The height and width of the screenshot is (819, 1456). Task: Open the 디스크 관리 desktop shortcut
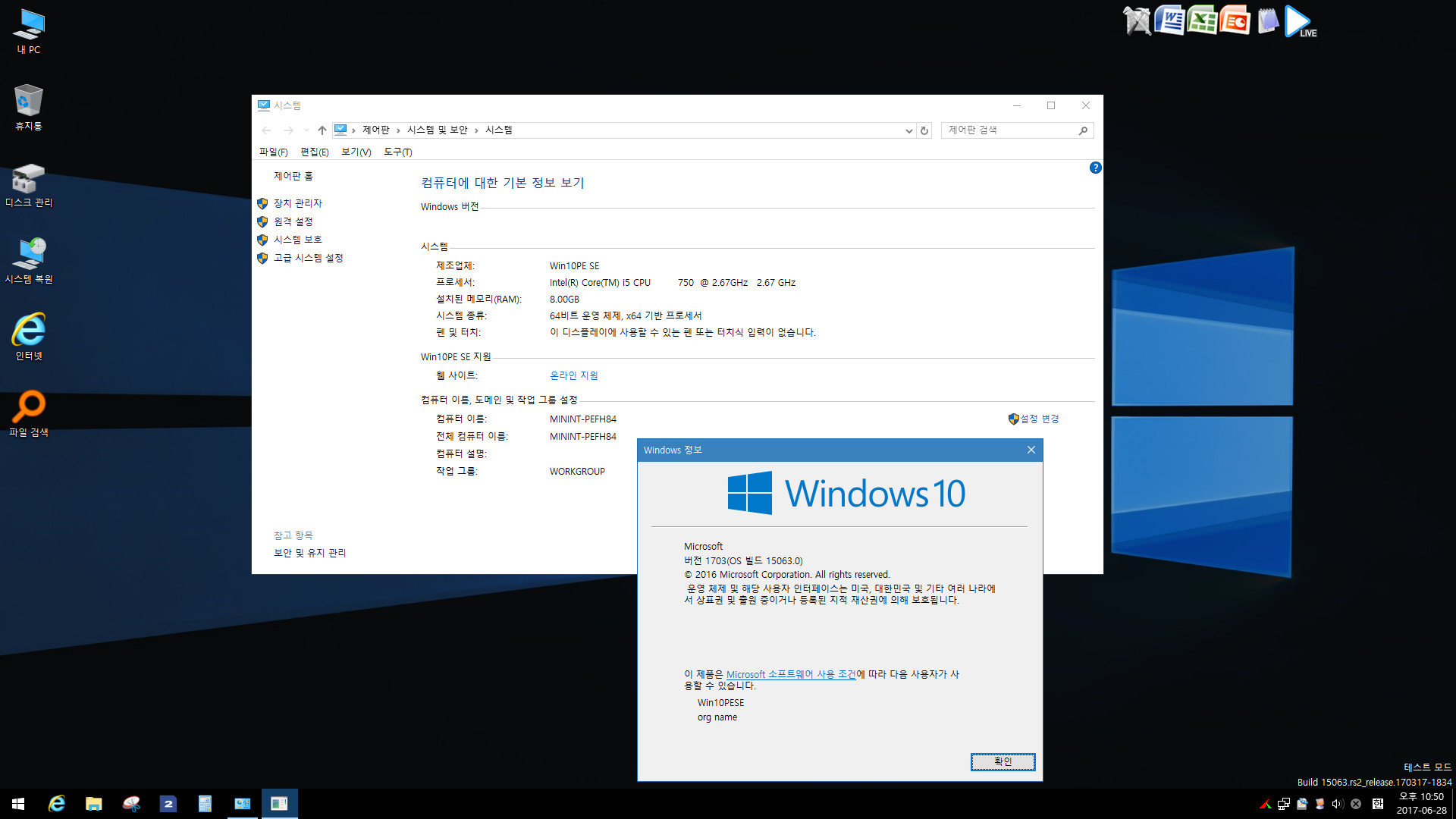[29, 185]
